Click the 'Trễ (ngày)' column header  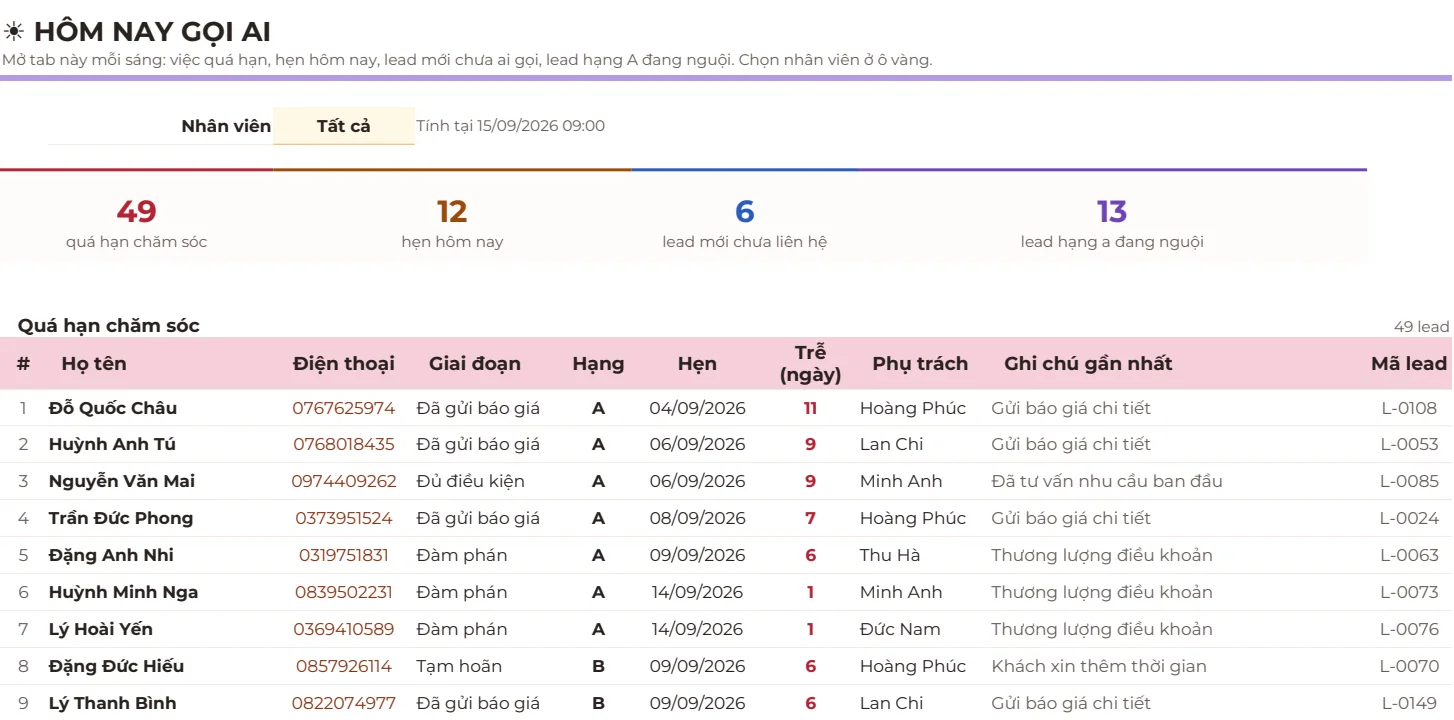click(x=810, y=364)
